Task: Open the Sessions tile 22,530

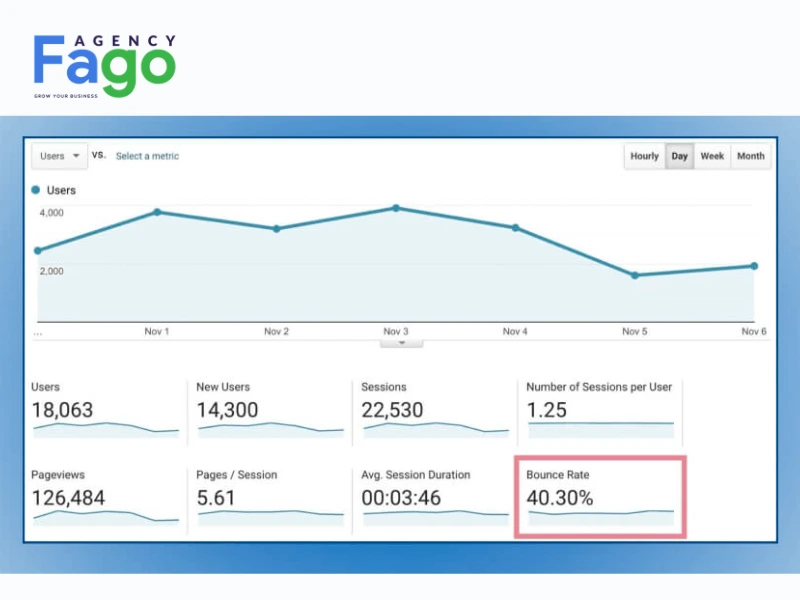Action: click(435, 410)
